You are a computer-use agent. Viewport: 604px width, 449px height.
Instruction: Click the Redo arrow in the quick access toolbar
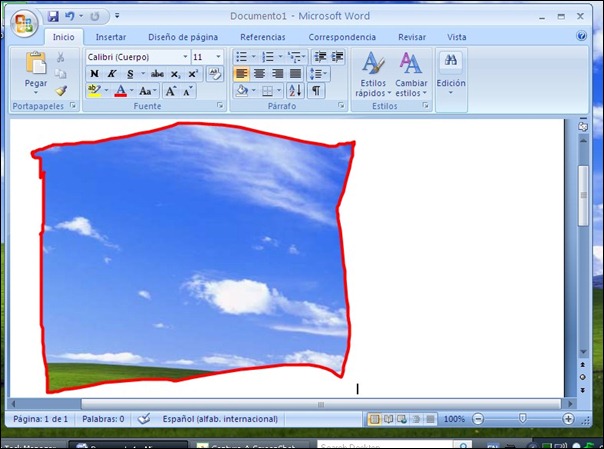click(x=94, y=16)
